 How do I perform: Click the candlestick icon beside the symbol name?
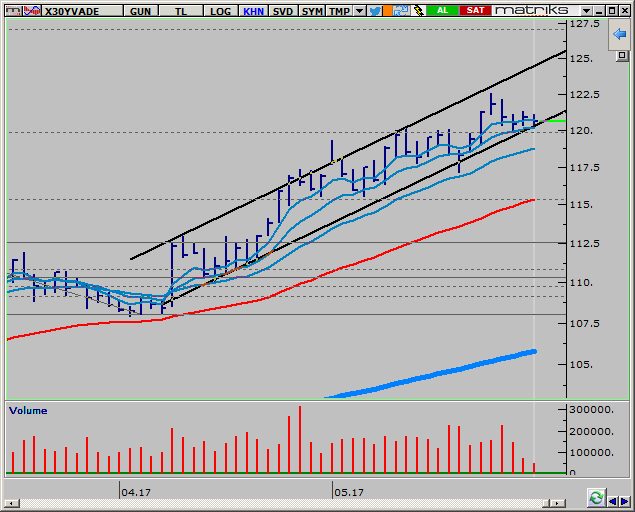(x=28, y=10)
